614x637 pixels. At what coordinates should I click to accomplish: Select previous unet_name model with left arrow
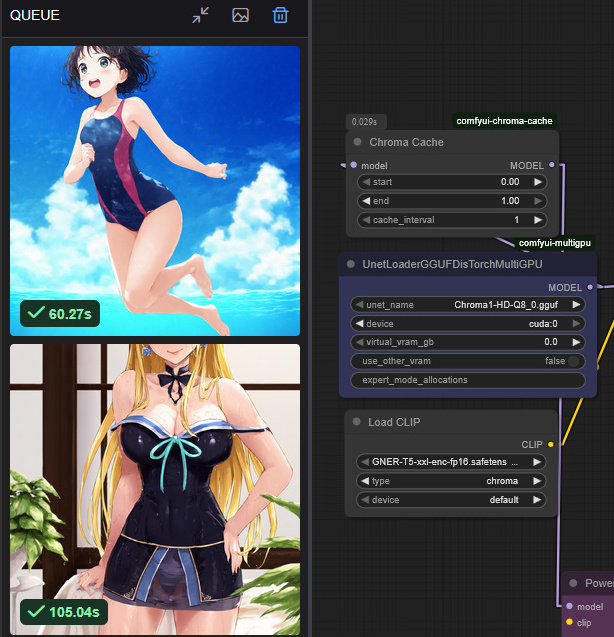pyautogui.click(x=360, y=304)
